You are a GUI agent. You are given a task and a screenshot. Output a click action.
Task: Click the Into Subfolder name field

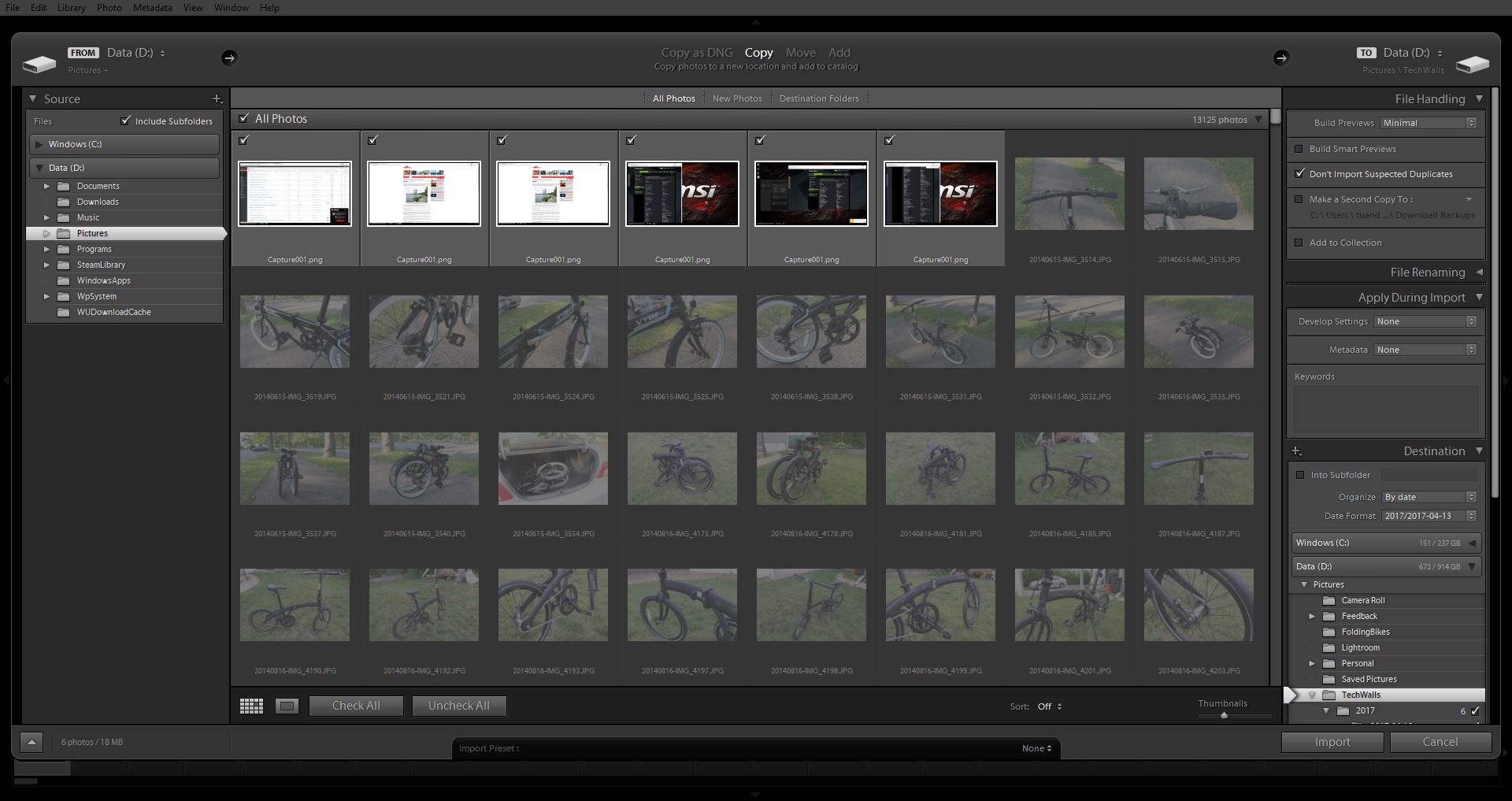[x=1429, y=475]
